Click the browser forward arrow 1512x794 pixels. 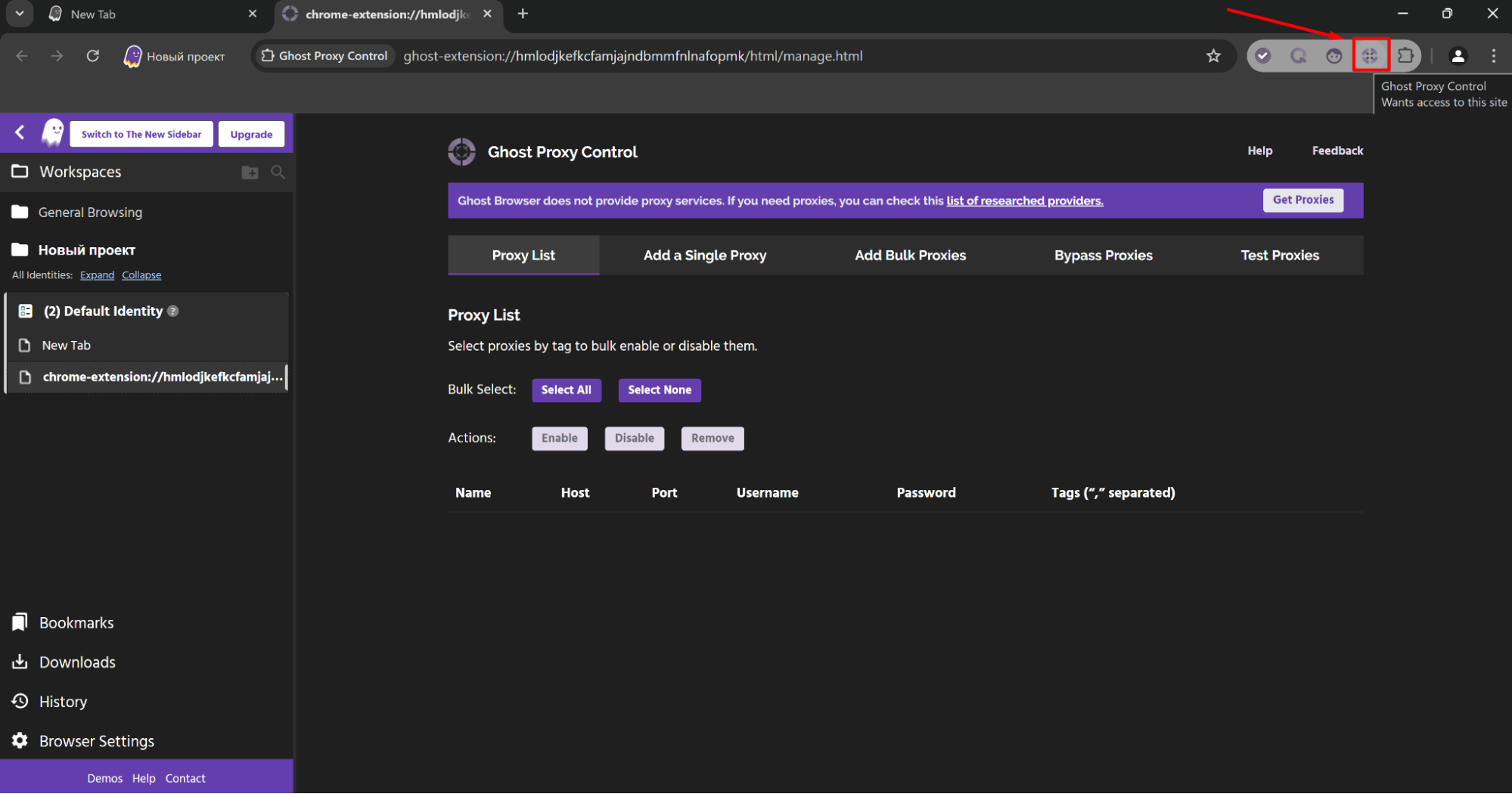pos(57,56)
